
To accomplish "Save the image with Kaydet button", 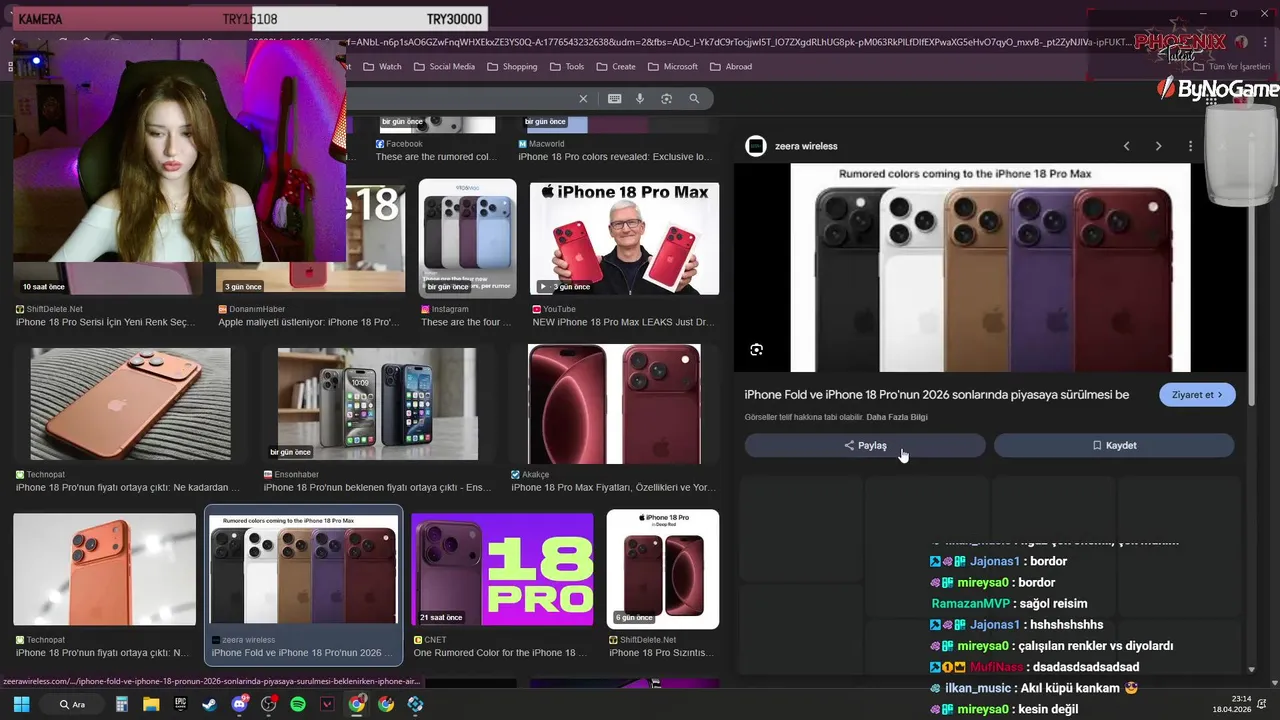I will (x=1114, y=446).
